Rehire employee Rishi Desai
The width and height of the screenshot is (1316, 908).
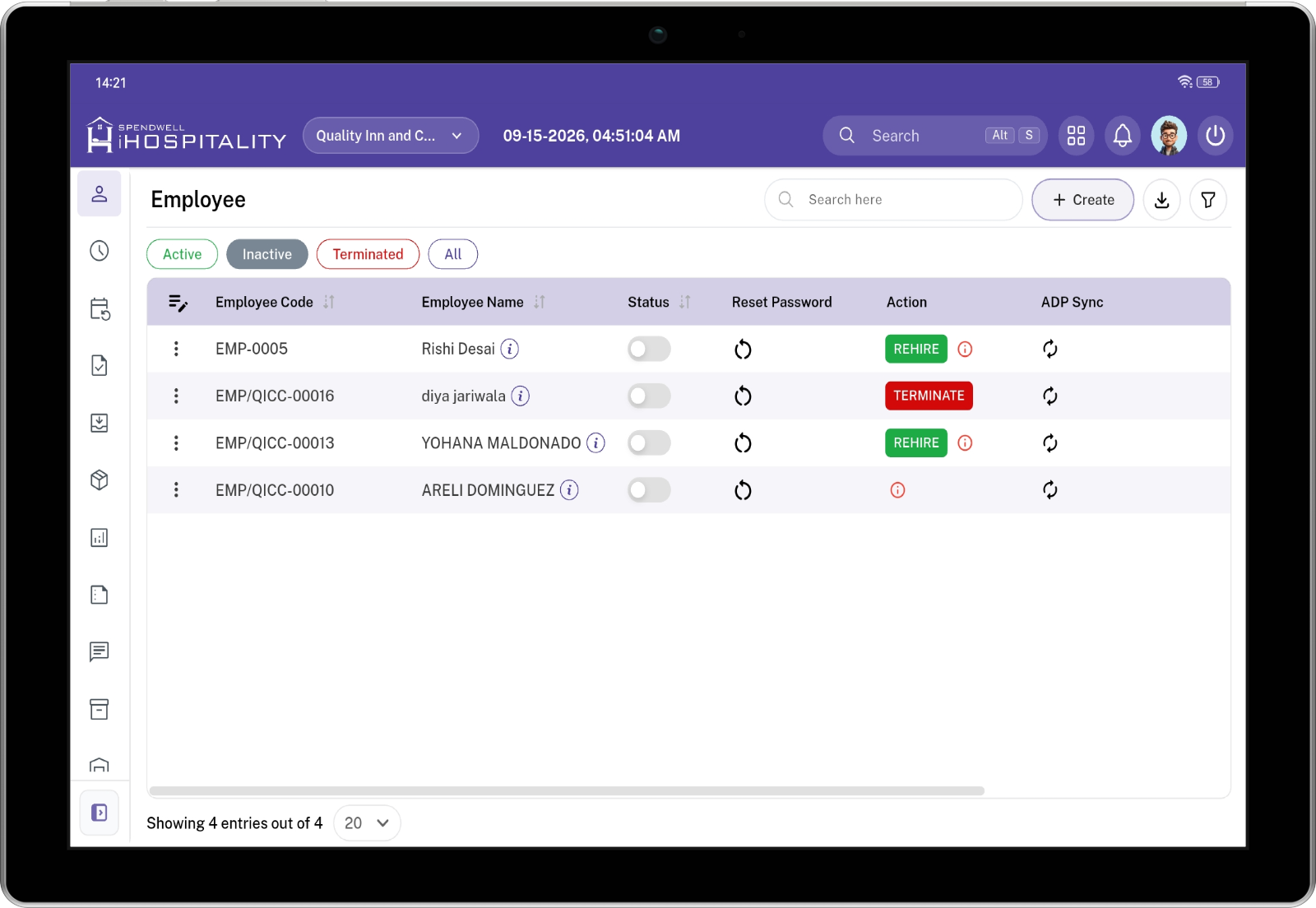click(x=916, y=349)
